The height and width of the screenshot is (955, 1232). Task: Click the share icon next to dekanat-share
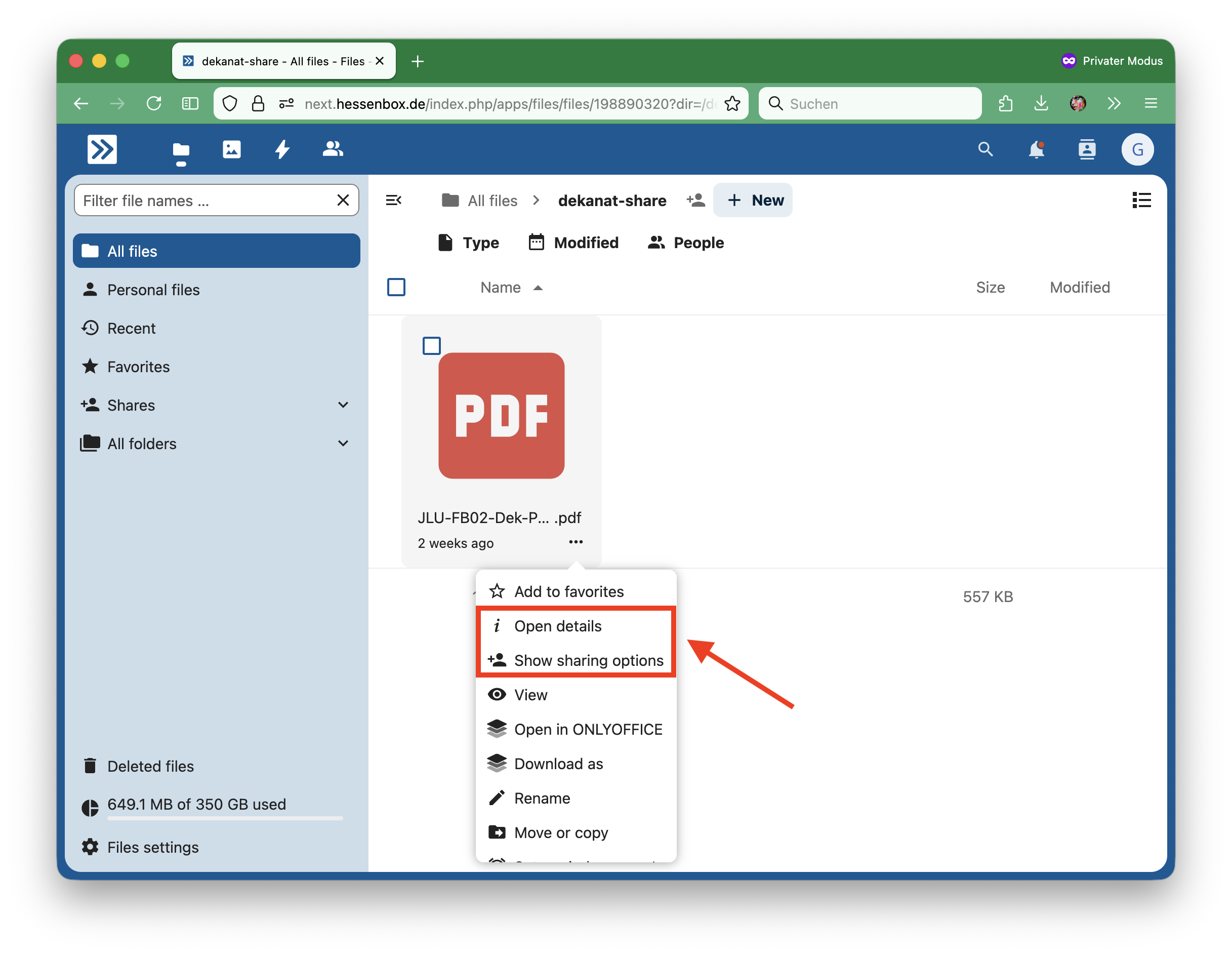tap(696, 200)
